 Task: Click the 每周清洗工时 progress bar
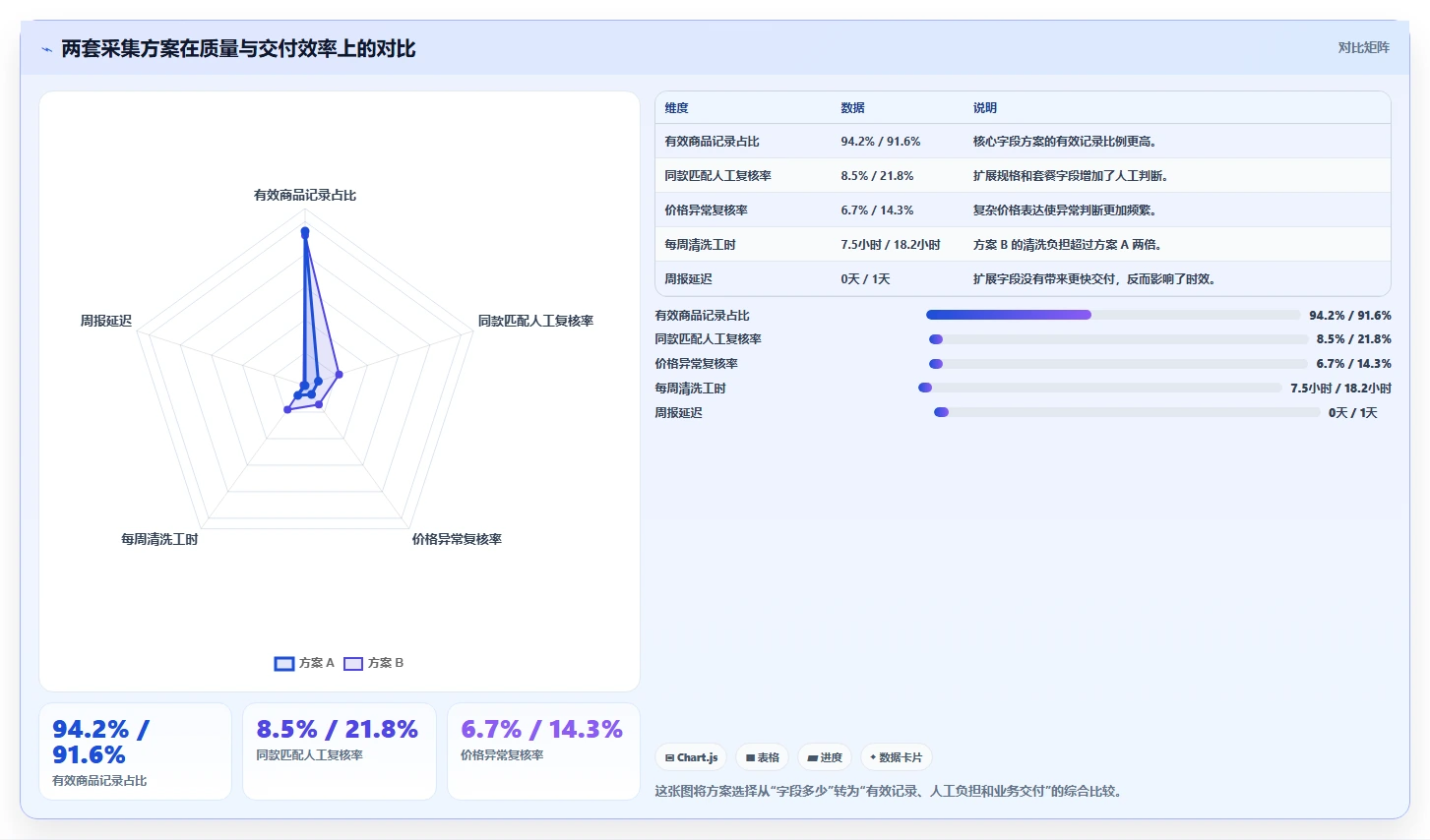1100,388
